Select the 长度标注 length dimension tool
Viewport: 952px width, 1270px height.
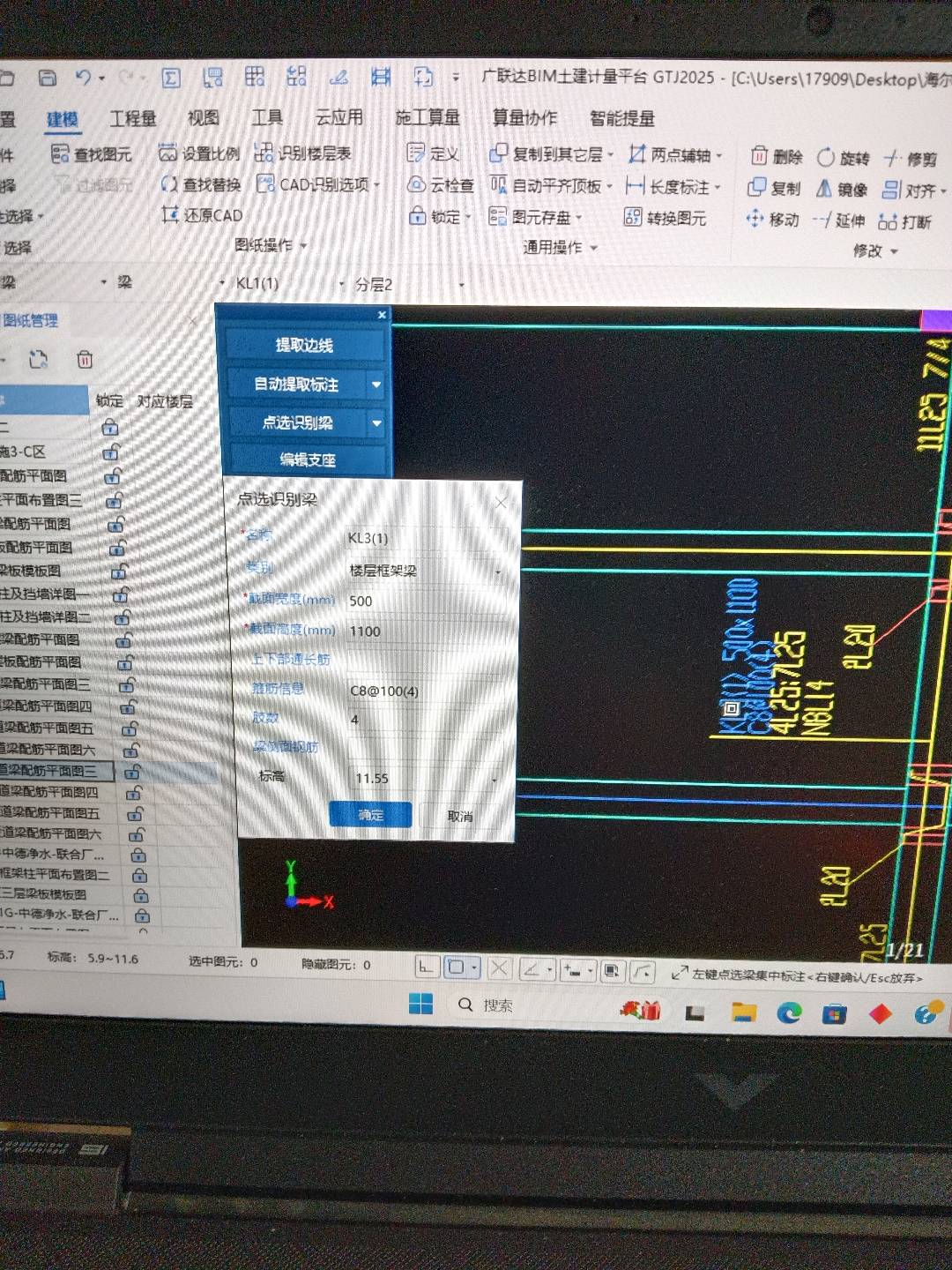coord(673,187)
